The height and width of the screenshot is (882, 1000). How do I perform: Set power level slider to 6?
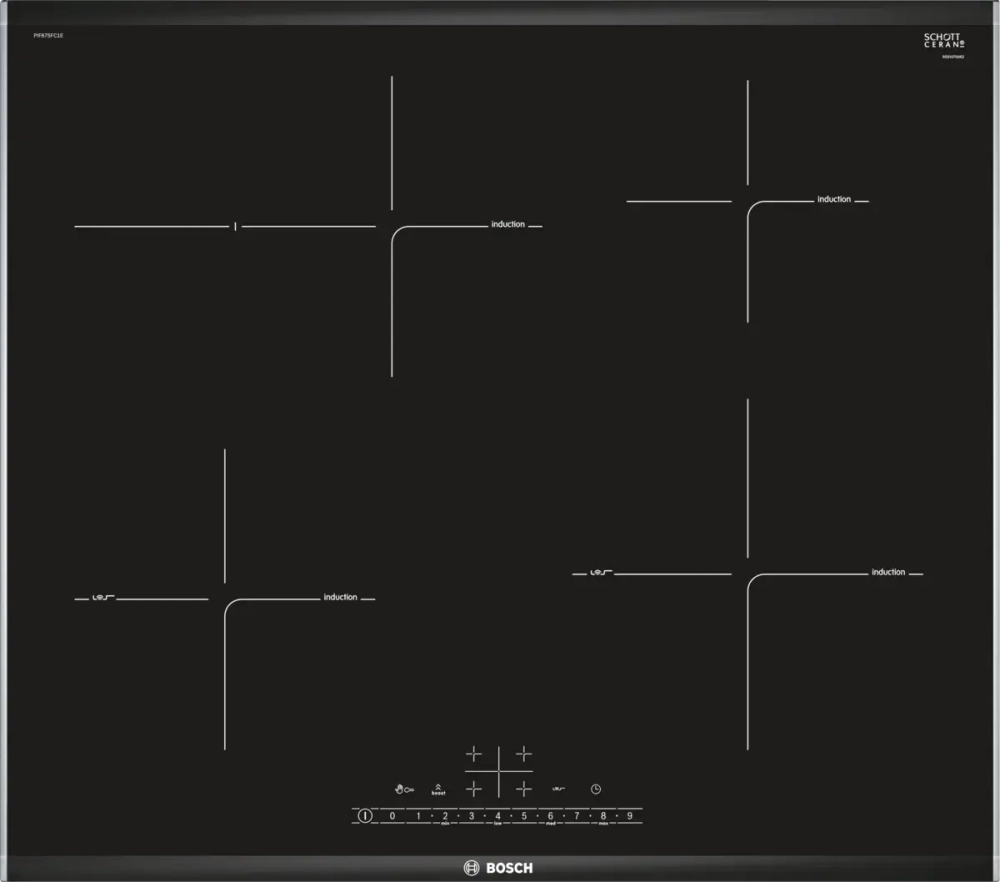tap(550, 816)
